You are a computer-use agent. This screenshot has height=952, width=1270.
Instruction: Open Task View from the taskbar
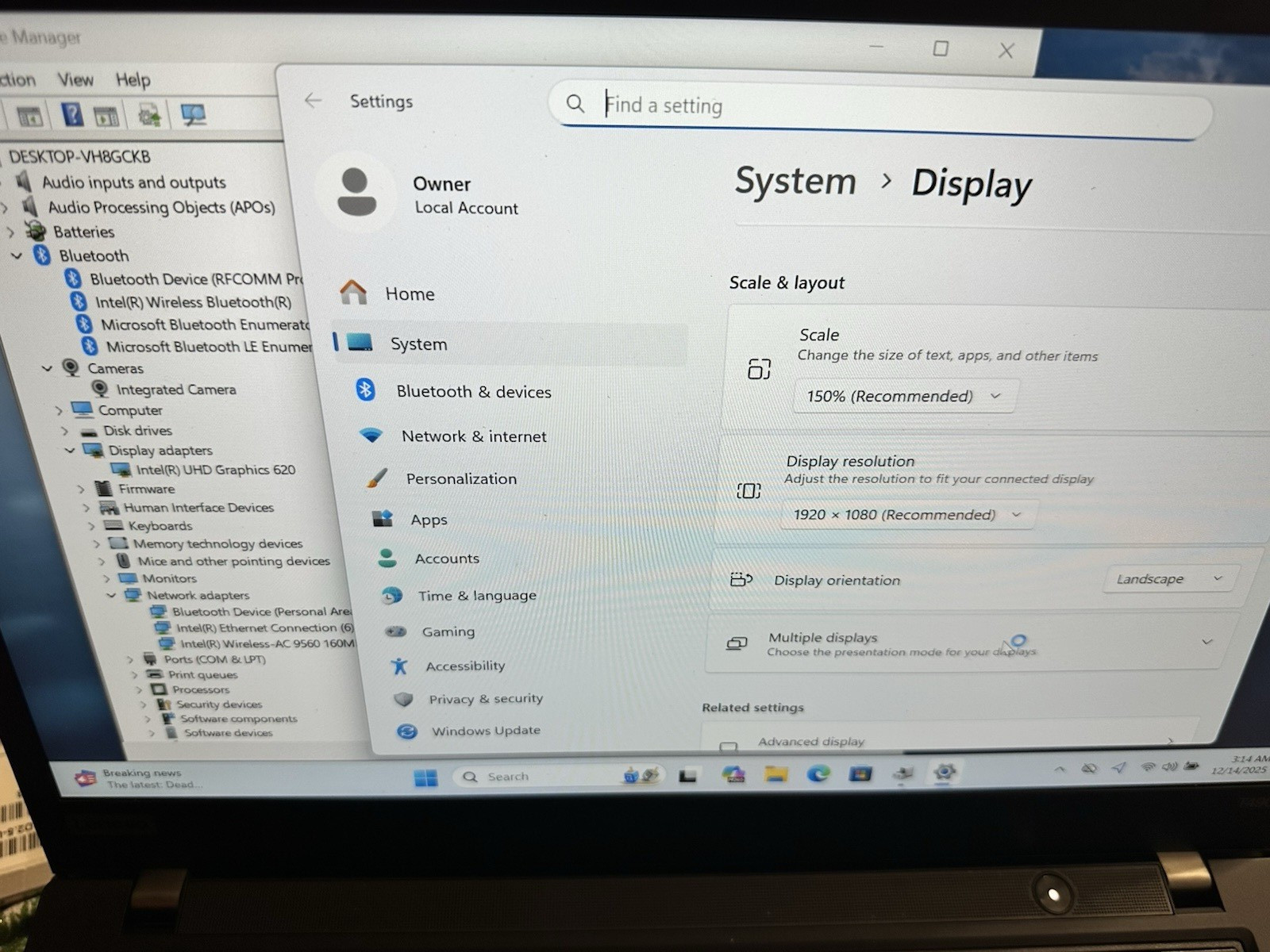pos(688,776)
